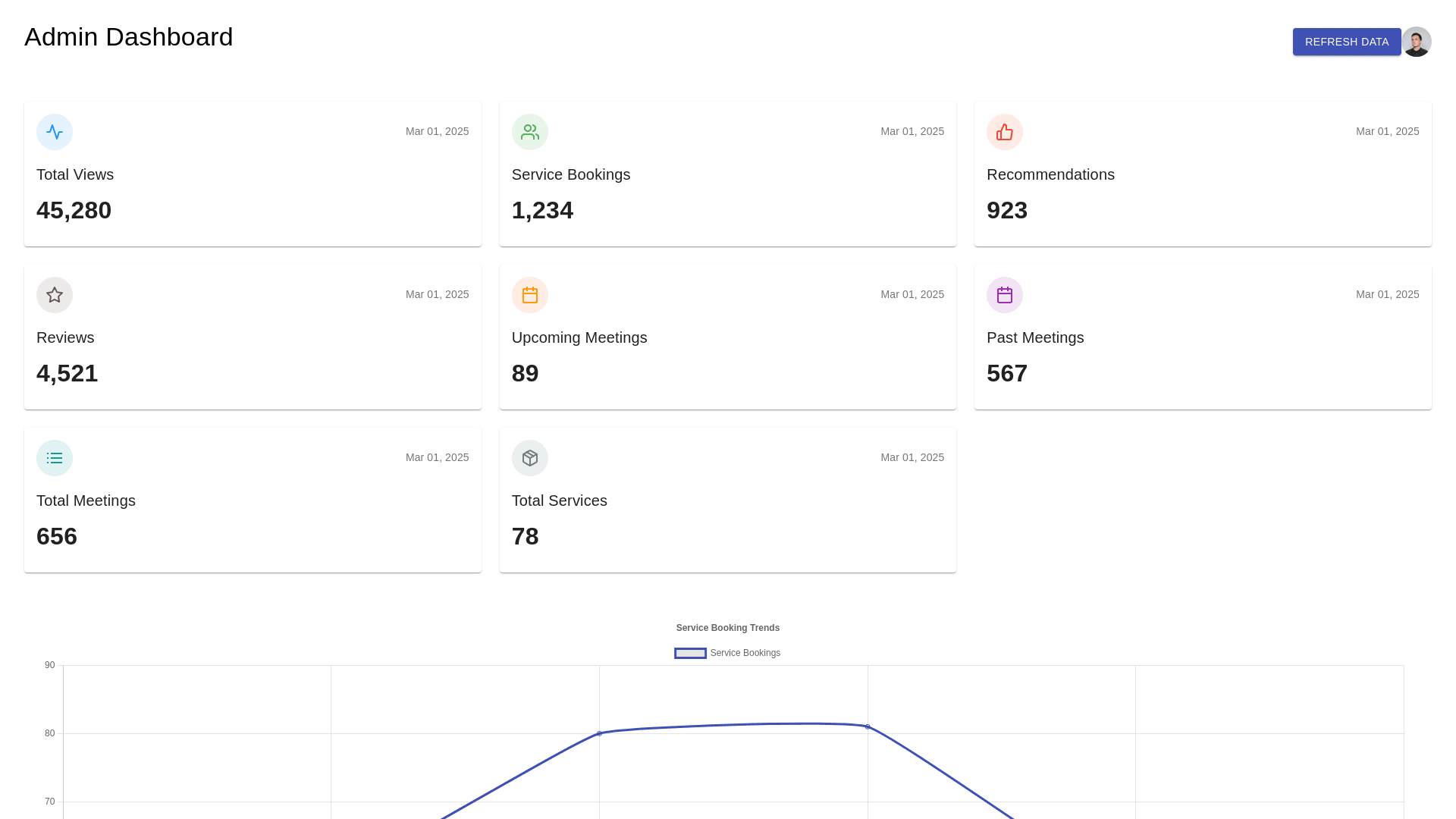Click the Past Meetings value 567

pyautogui.click(x=1006, y=373)
